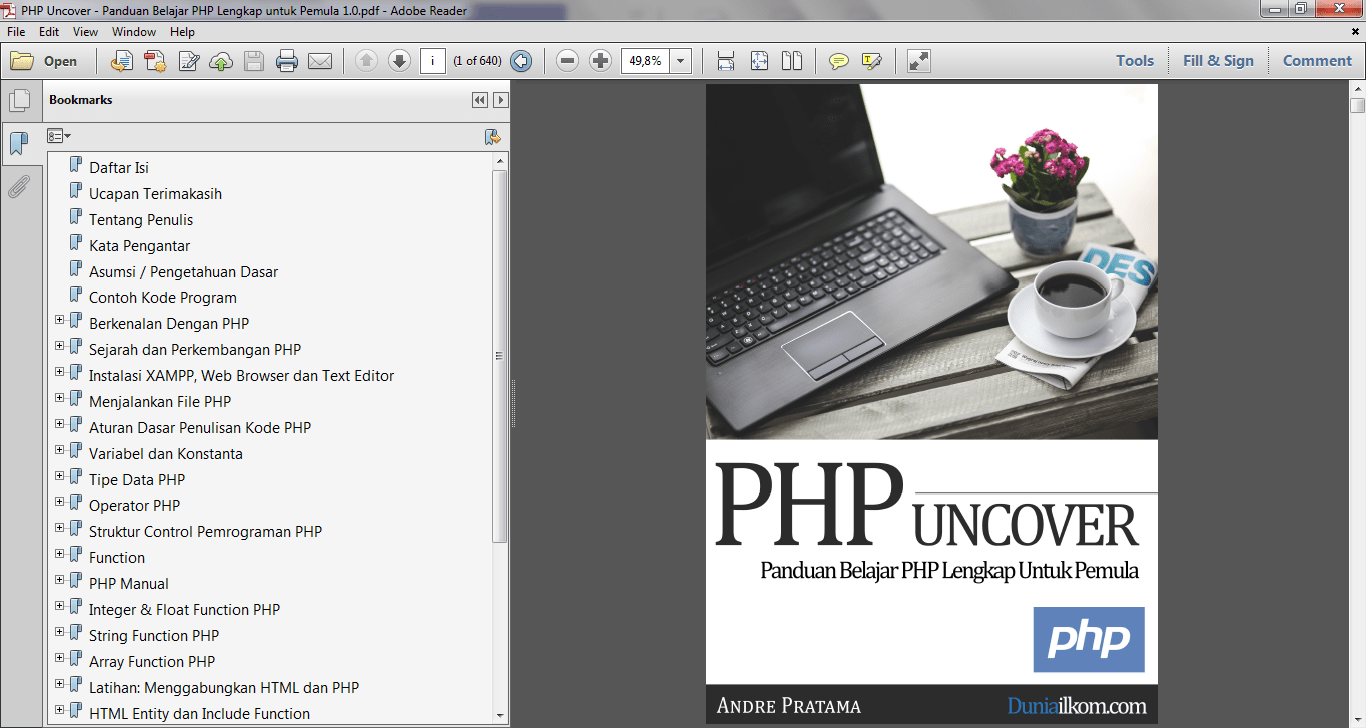The image size is (1366, 728).
Task: Click the Highlight text tool icon
Action: pyautogui.click(x=871, y=61)
